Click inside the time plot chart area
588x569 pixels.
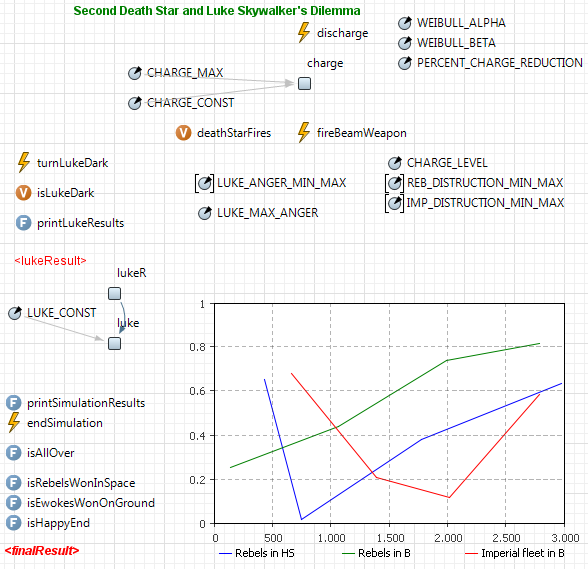389,413
